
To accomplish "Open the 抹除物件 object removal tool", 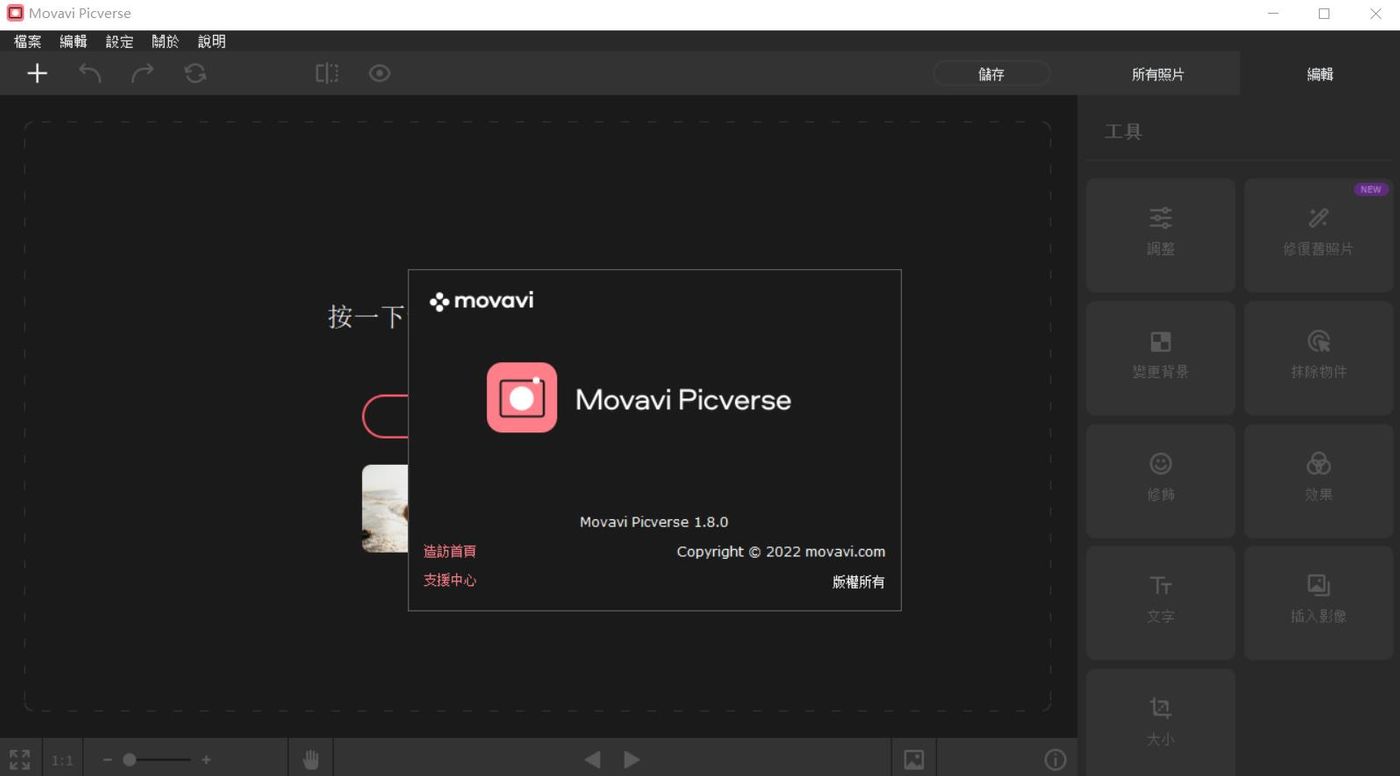I will (1318, 358).
